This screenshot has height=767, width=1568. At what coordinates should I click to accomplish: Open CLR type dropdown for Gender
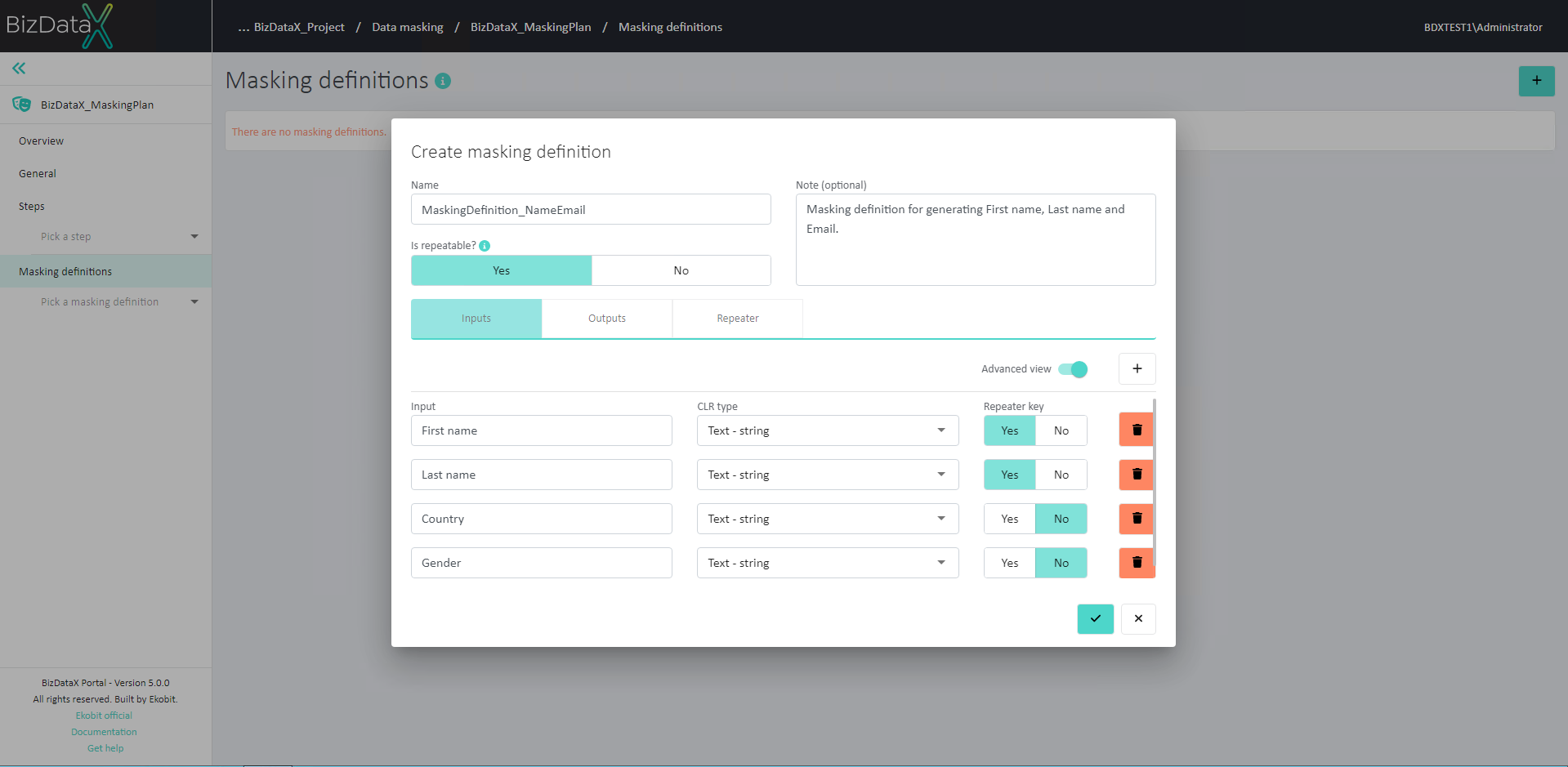[x=828, y=563]
